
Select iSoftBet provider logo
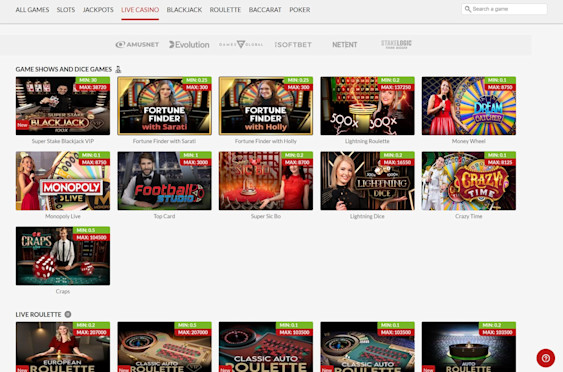[x=293, y=45]
